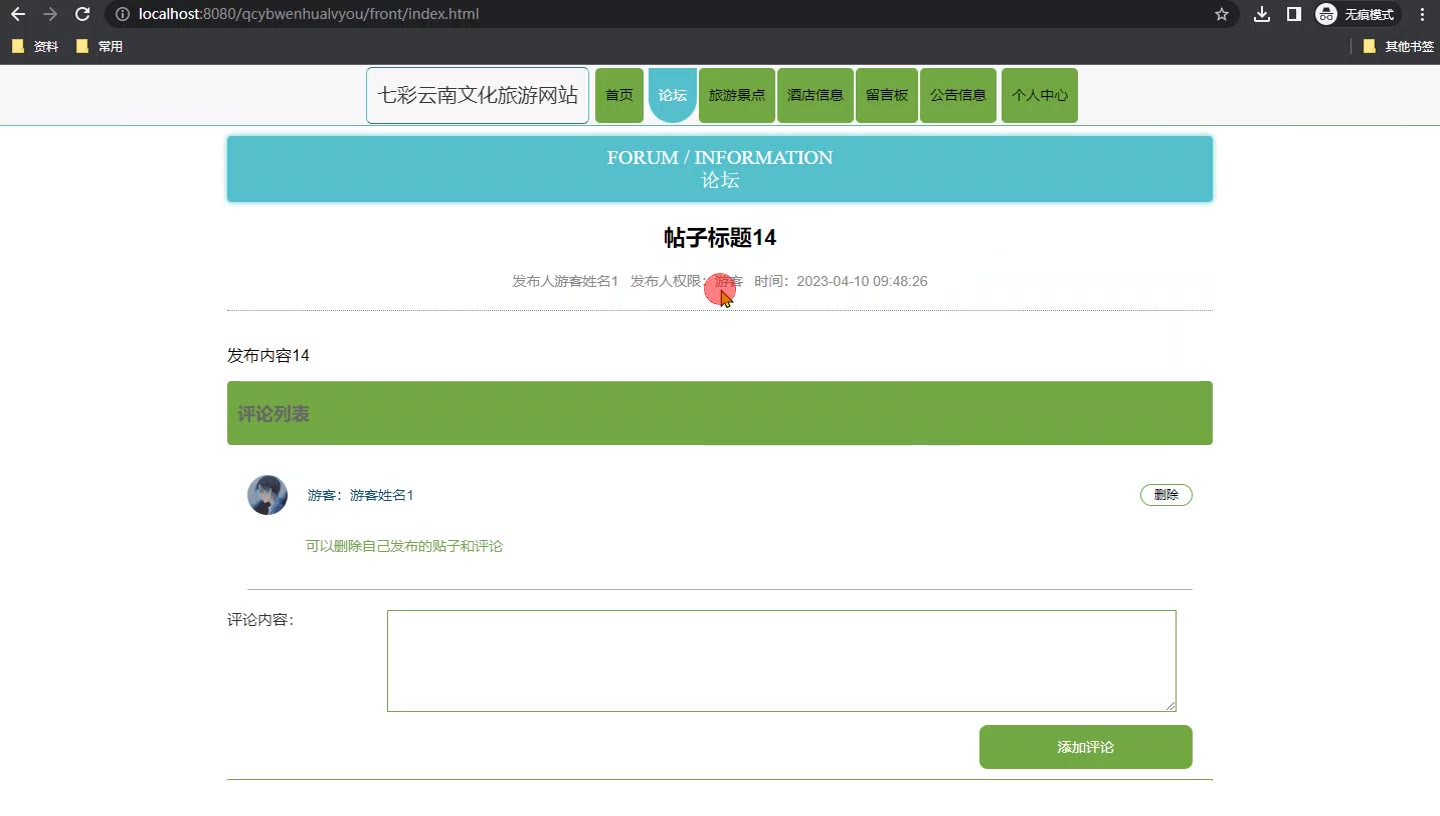Click the site info icon in address bar

pyautogui.click(x=122, y=14)
